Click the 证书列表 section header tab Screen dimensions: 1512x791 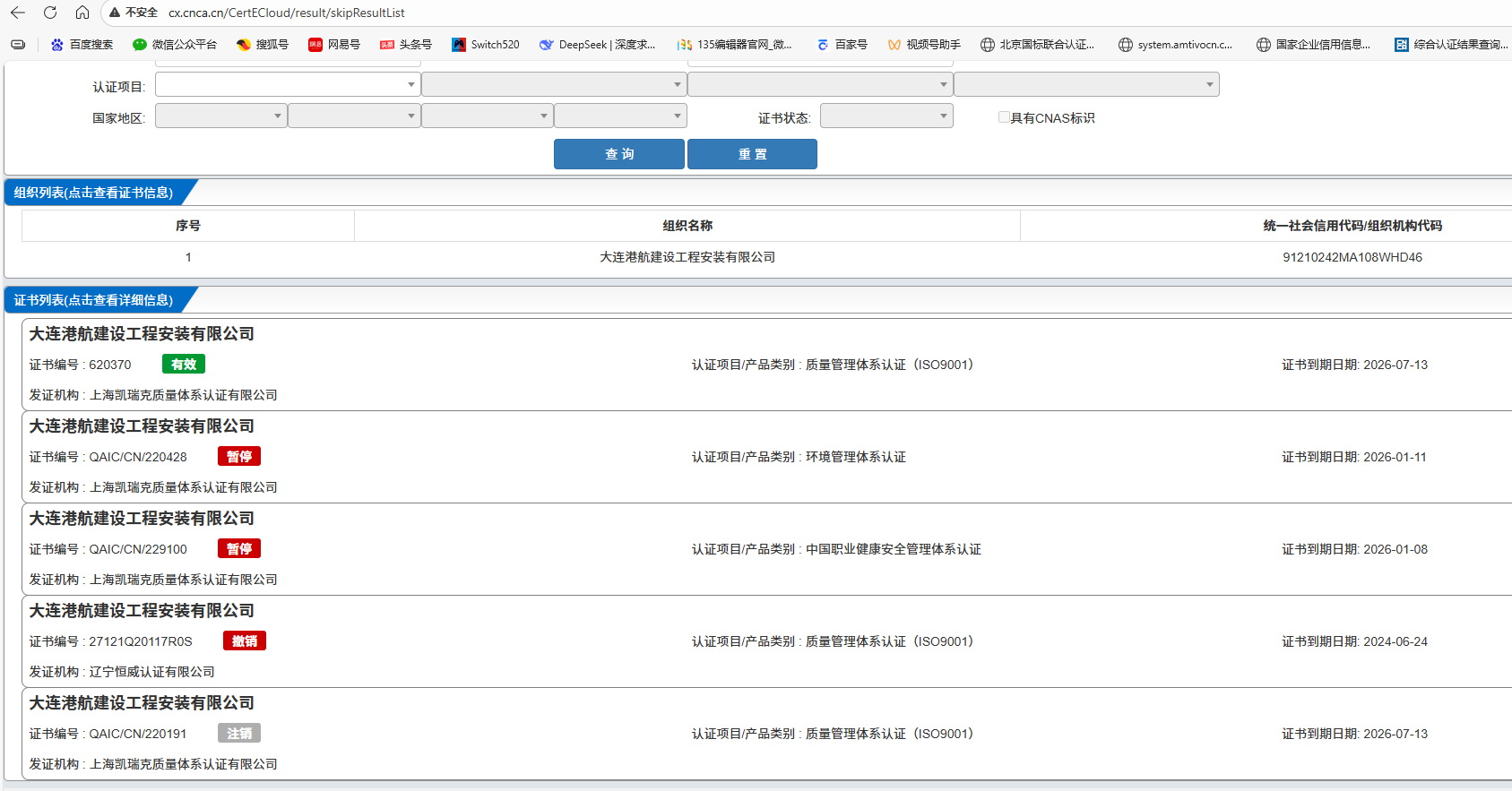coord(93,300)
